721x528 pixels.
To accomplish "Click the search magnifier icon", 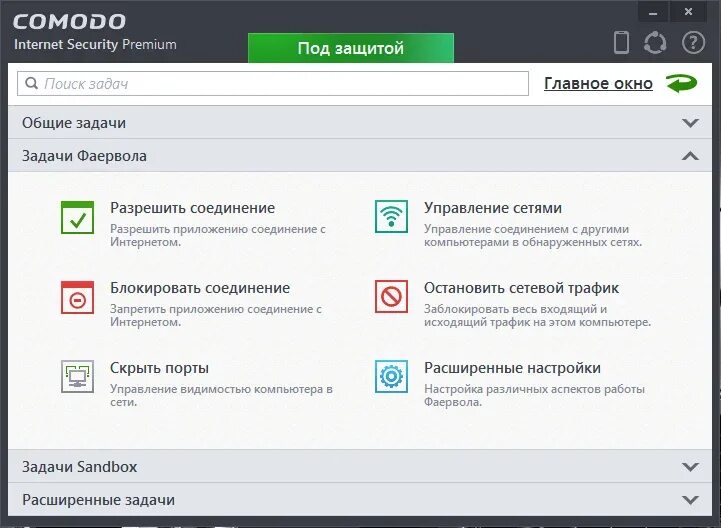I will pyautogui.click(x=31, y=83).
